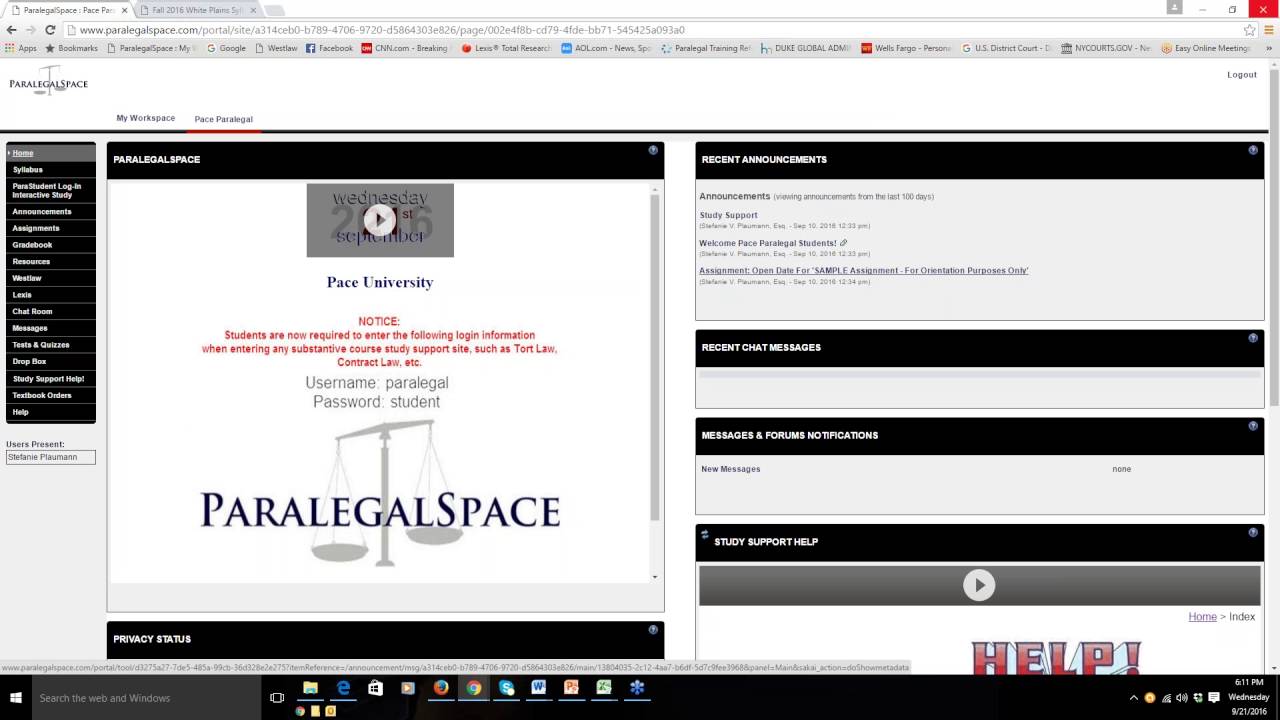The height and width of the screenshot is (720, 1280).
Task: Open PowerPoint from the taskbar
Action: click(571, 688)
